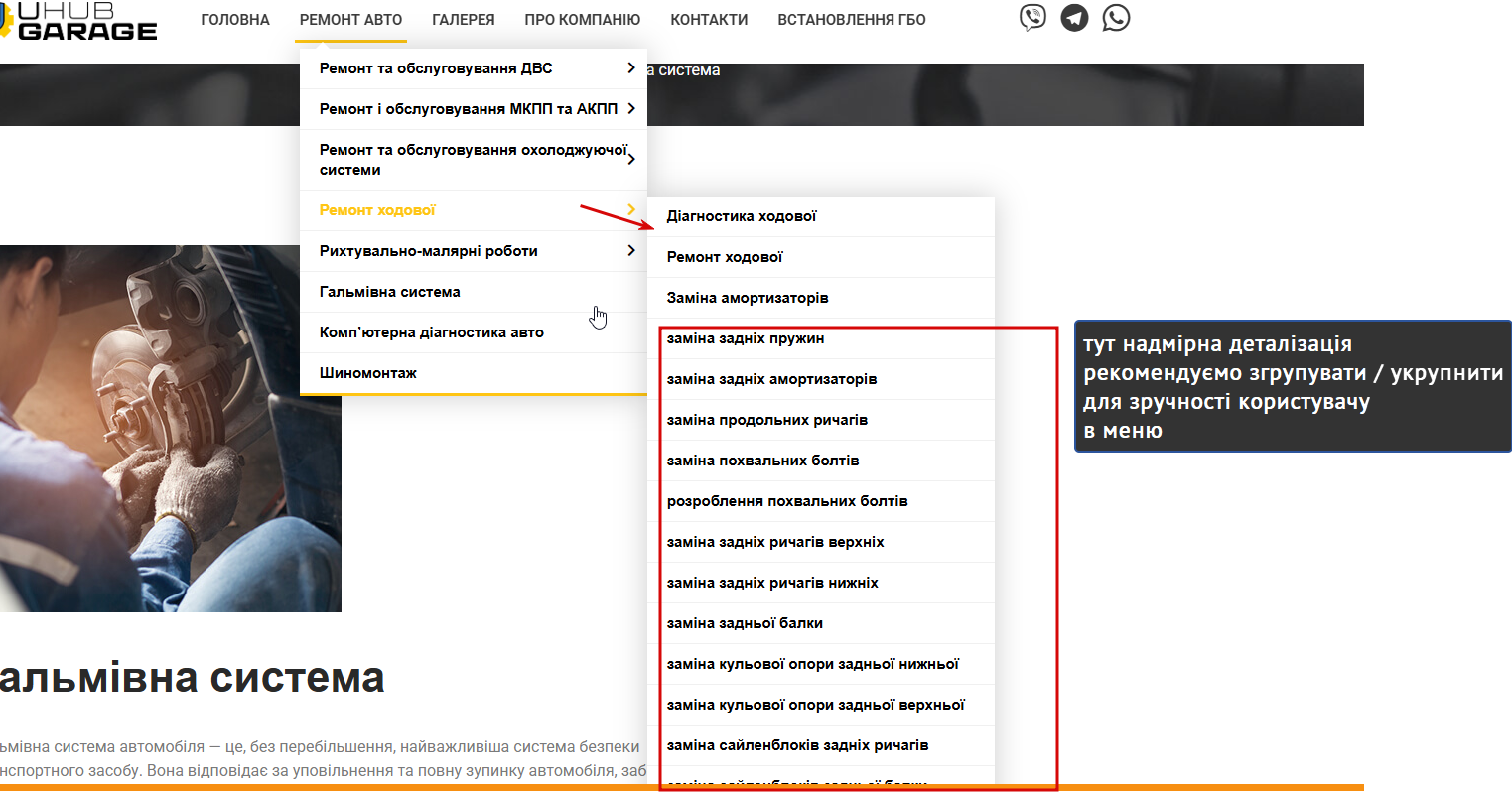1512x792 pixels.
Task: Expand arrow next to Ремонт та обслуговування ДВС
Action: coord(631,67)
